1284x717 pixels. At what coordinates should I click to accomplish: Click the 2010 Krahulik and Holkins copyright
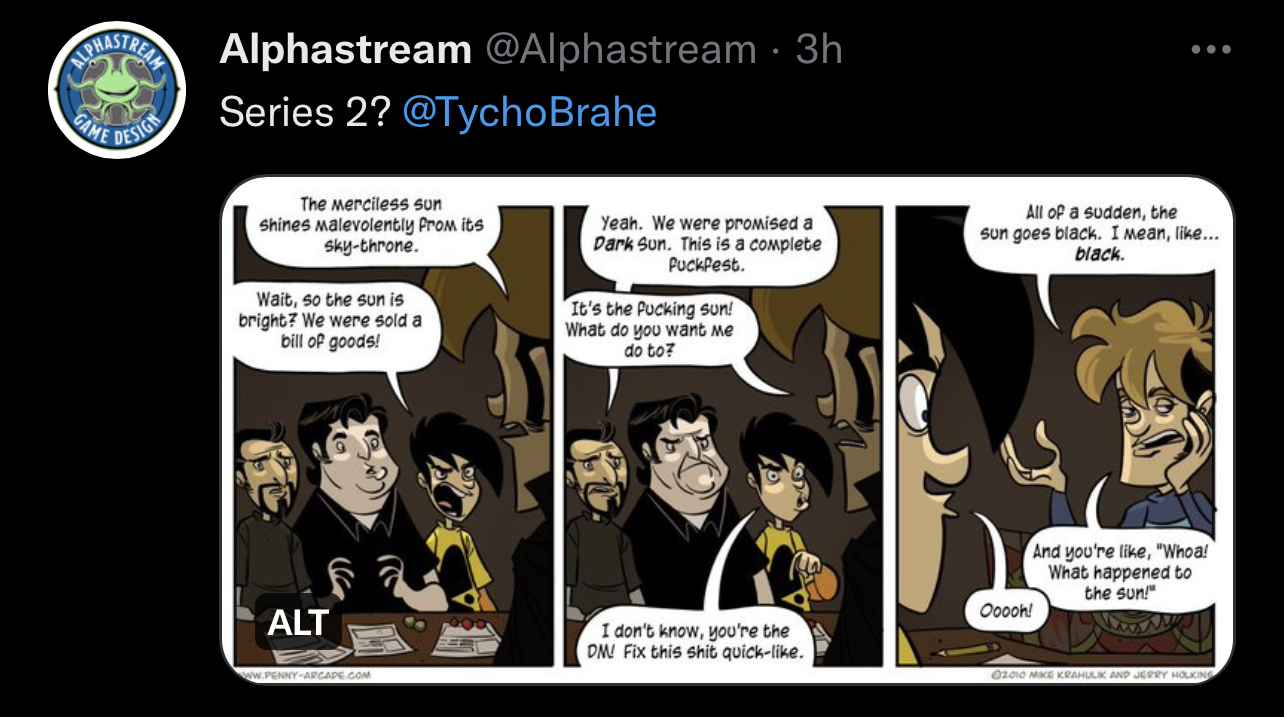click(1102, 675)
